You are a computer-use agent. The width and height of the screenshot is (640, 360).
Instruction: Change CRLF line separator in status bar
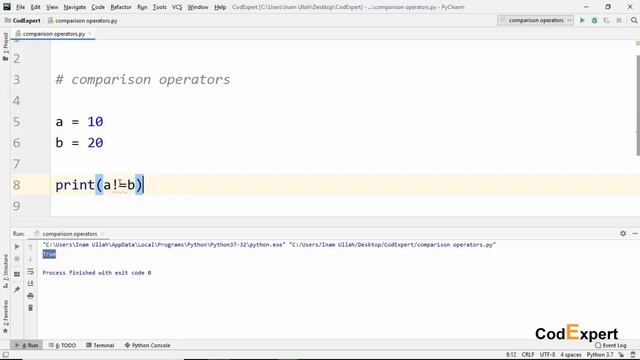click(528, 355)
